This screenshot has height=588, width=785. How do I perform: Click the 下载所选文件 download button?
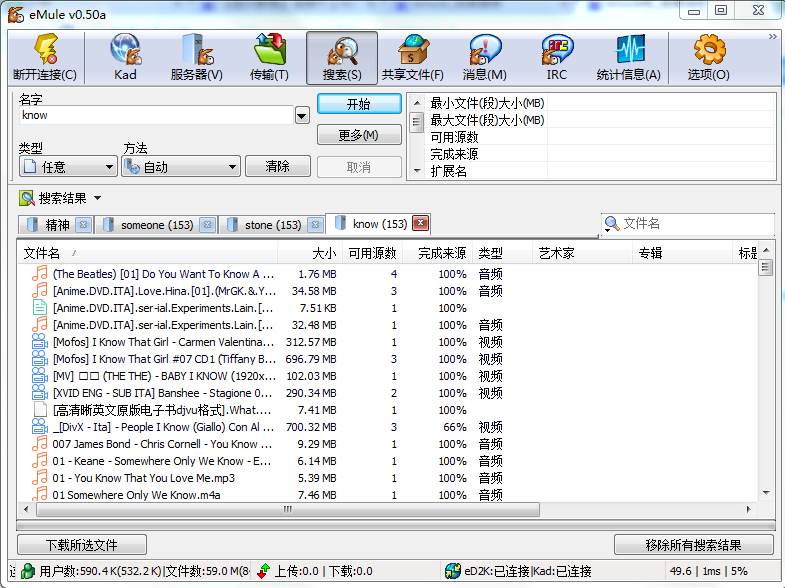(82, 545)
